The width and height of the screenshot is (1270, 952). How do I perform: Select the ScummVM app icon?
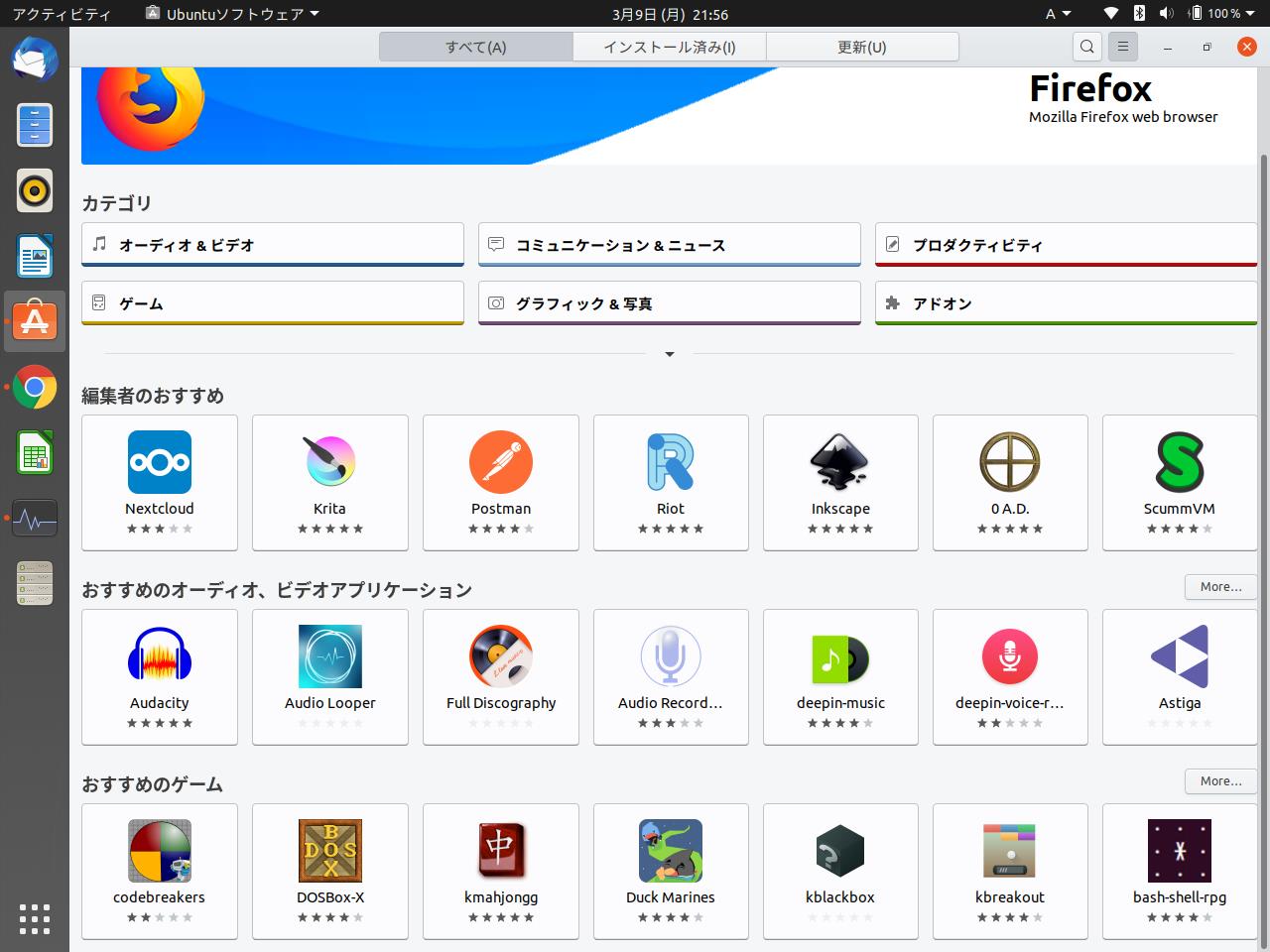coord(1180,462)
